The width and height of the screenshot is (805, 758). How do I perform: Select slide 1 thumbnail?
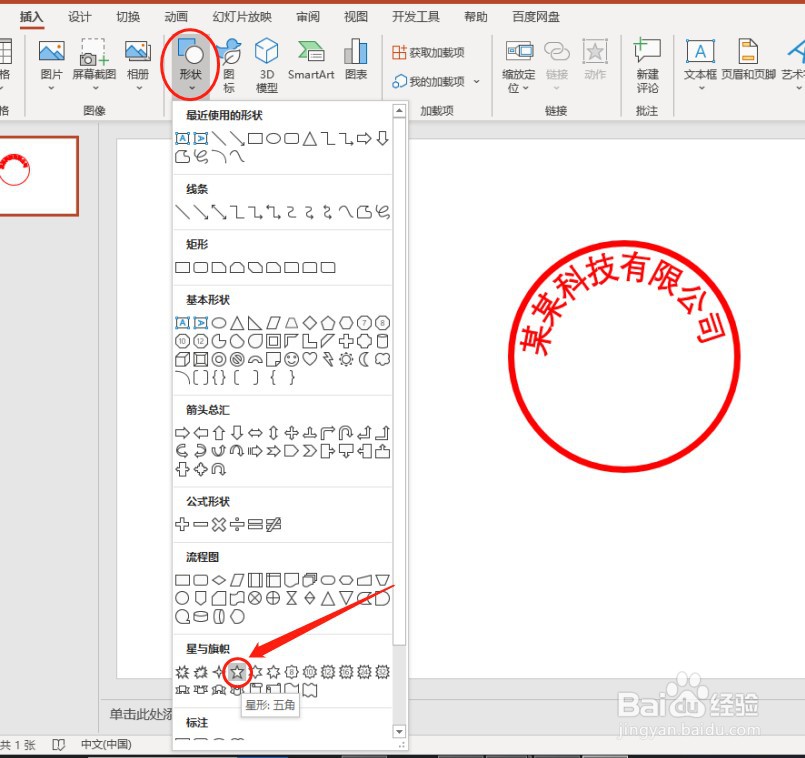(37, 176)
